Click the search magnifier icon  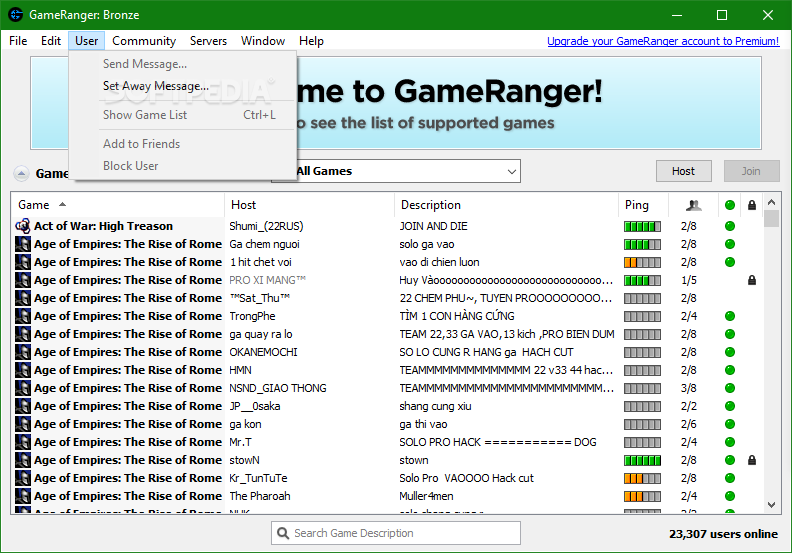click(x=283, y=533)
